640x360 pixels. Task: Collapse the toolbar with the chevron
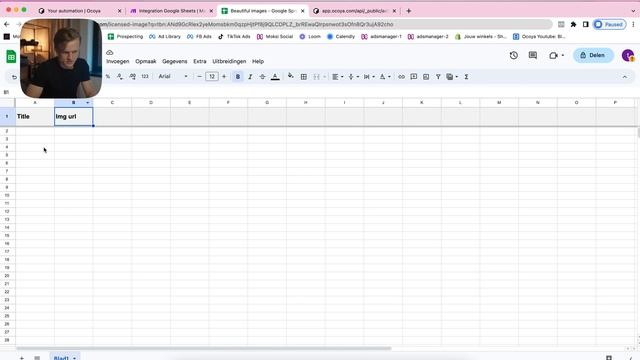tap(624, 77)
